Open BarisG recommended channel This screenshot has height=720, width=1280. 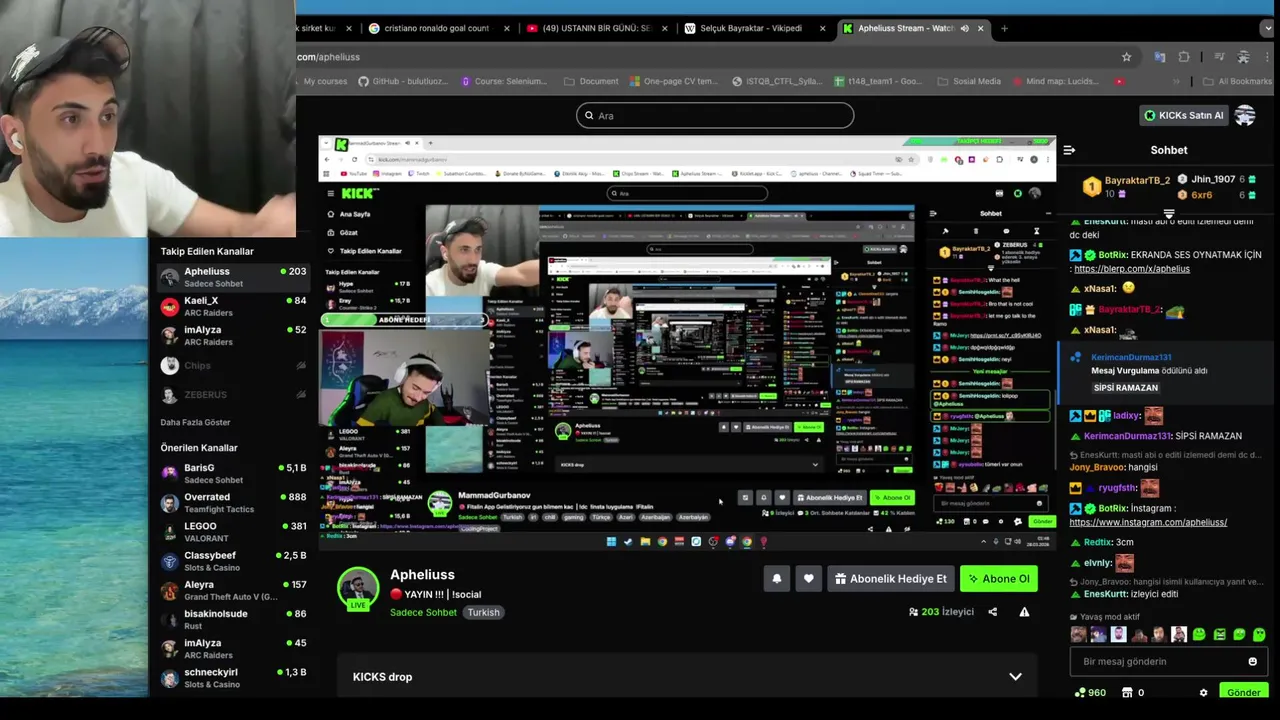coord(233,473)
